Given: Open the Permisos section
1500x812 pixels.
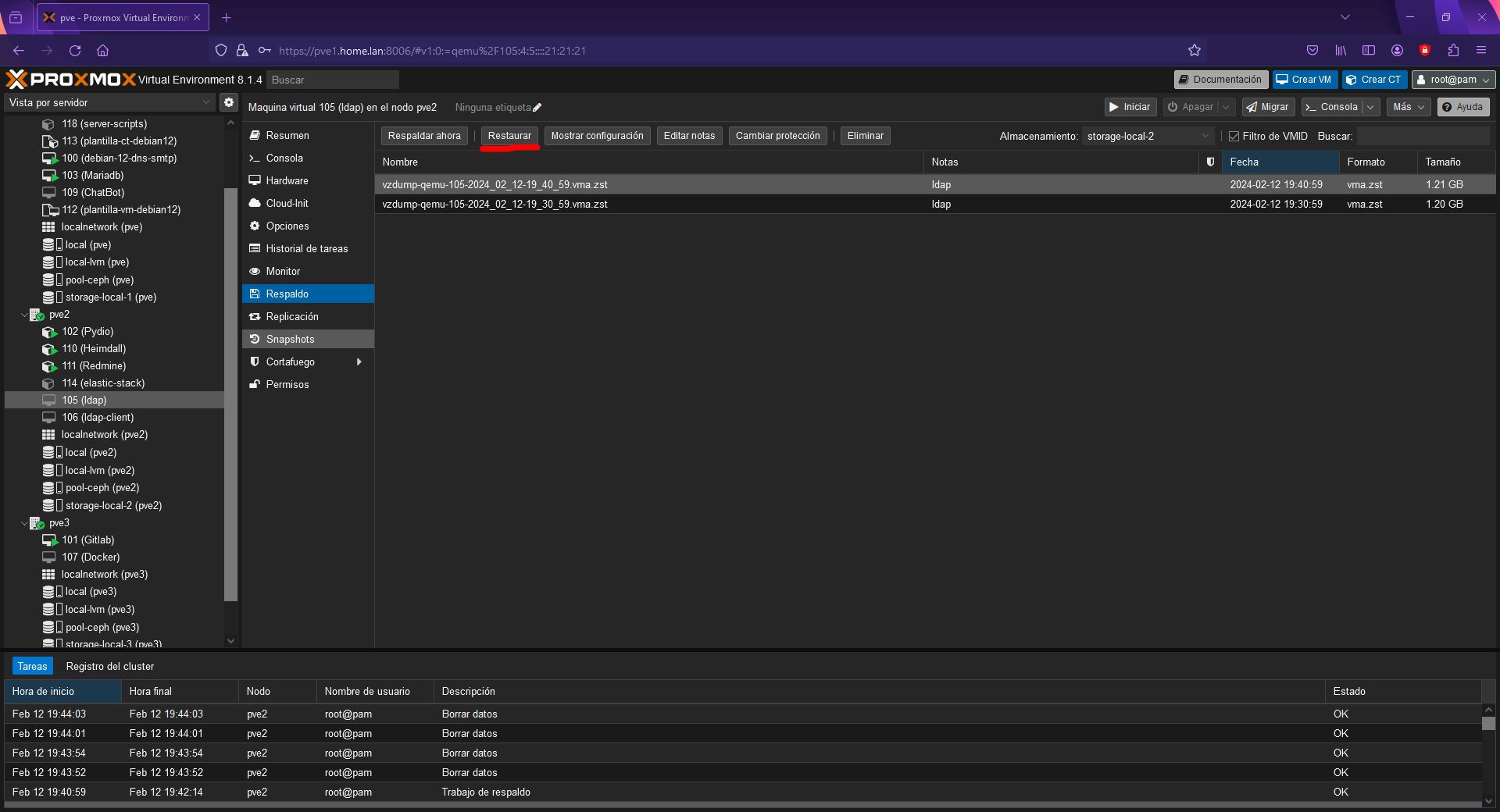Looking at the screenshot, I should [308, 385].
